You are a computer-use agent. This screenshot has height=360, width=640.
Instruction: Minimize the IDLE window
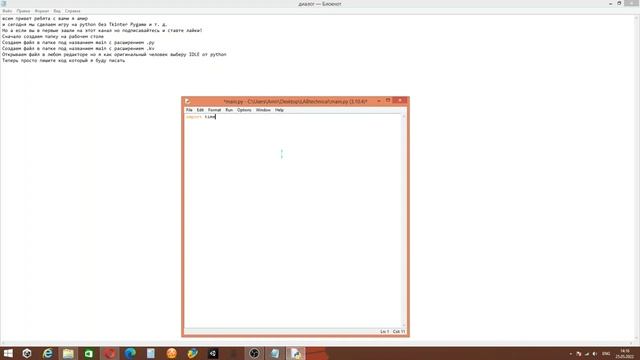[x=379, y=100]
